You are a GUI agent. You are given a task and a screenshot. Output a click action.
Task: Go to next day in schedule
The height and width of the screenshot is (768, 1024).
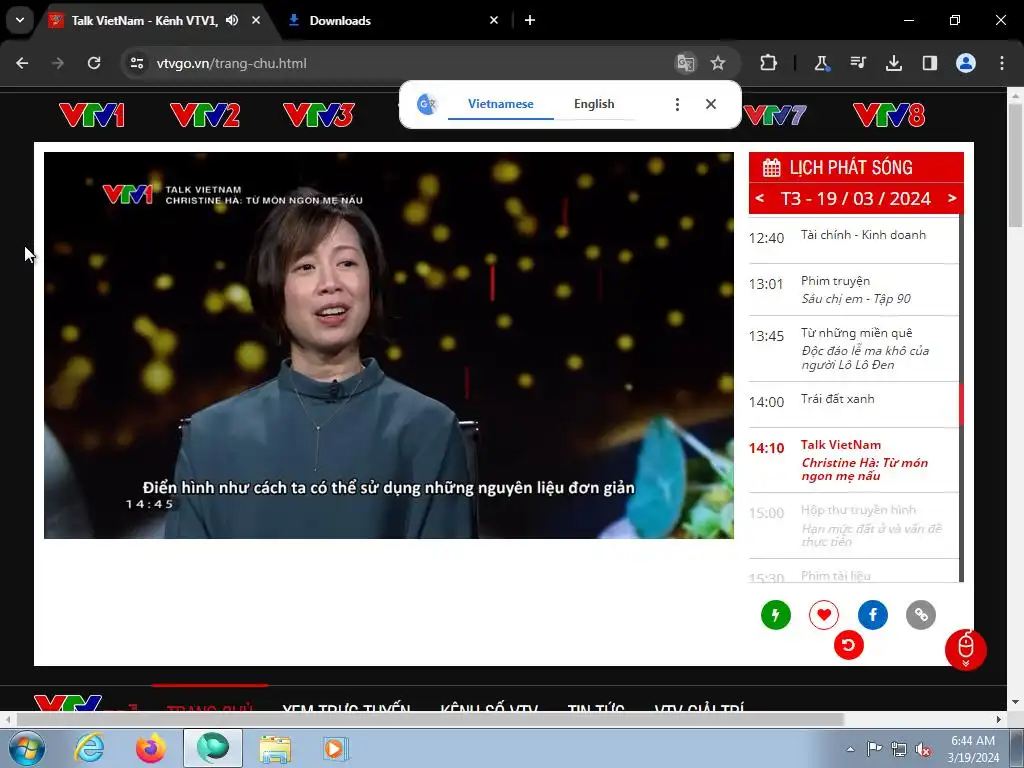coord(952,198)
